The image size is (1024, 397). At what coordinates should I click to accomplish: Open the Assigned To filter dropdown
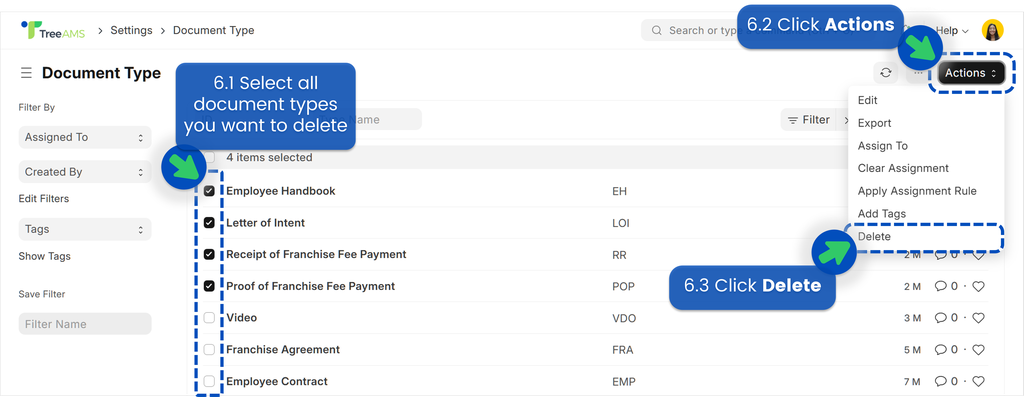[x=85, y=137]
